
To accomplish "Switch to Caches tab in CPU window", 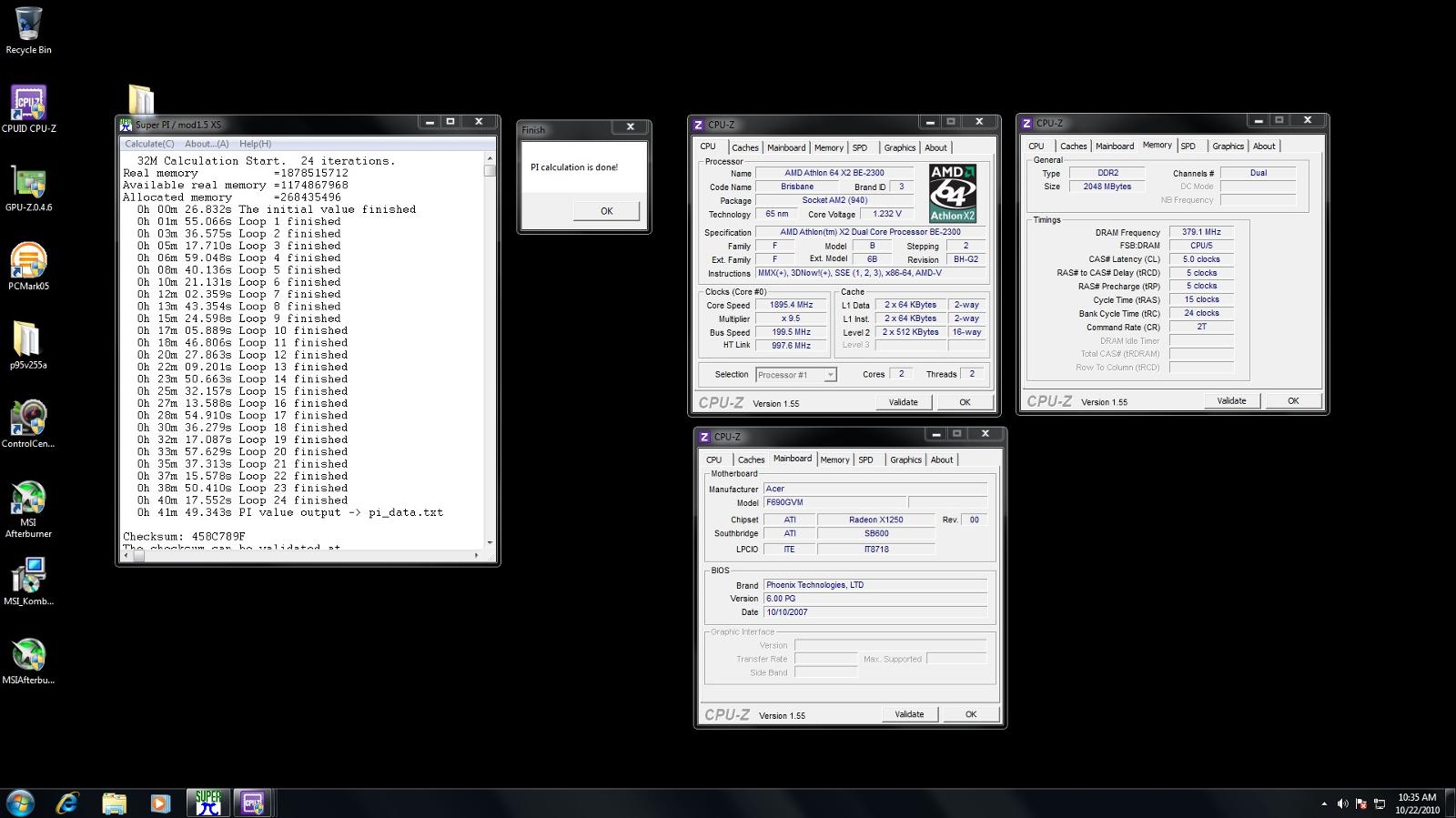I will (744, 147).
